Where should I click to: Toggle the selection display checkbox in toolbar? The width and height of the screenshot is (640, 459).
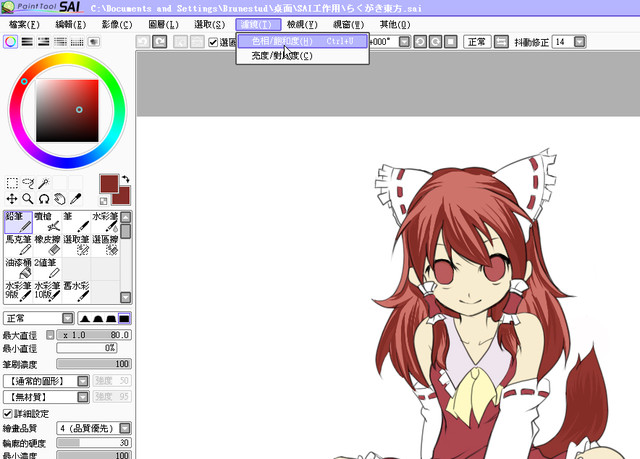click(213, 42)
